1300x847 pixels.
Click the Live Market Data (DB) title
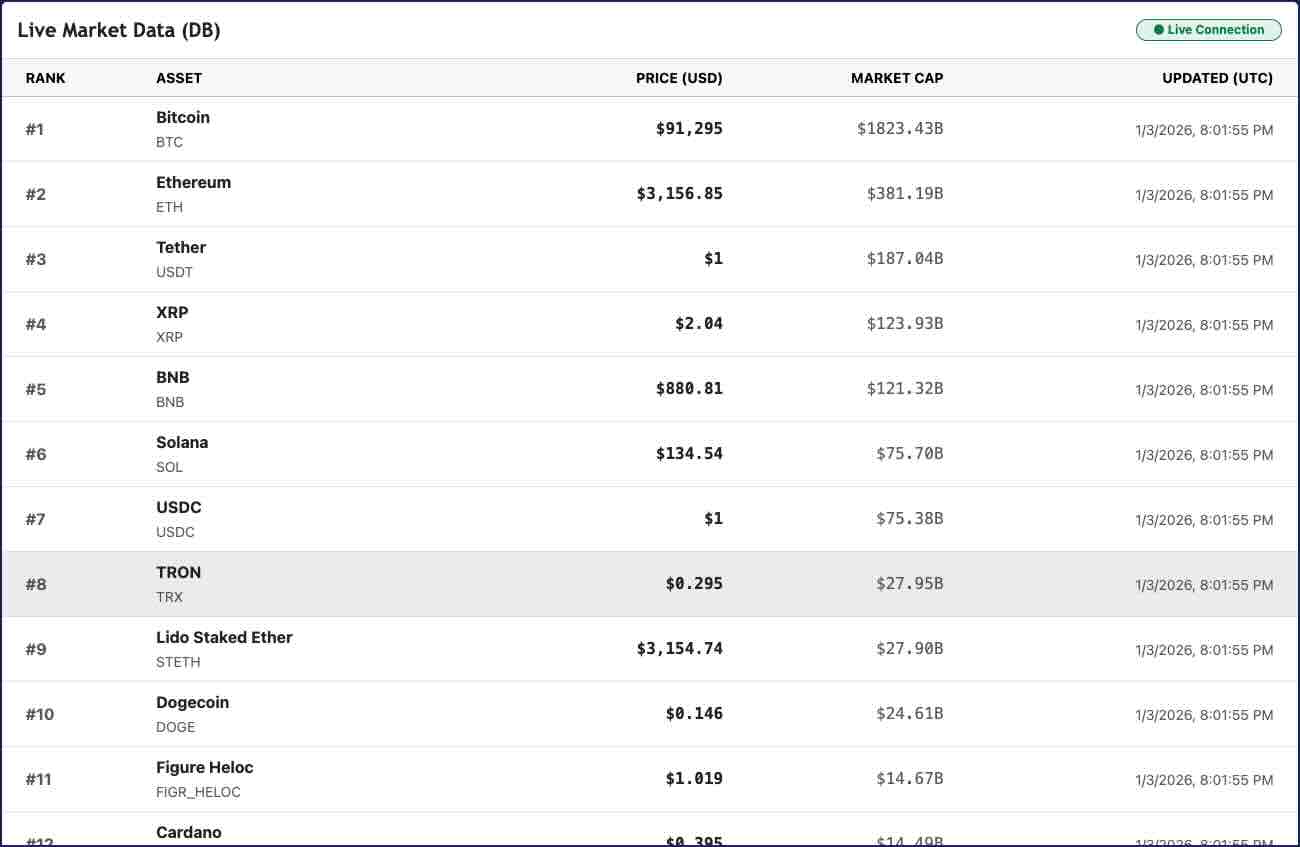(x=119, y=30)
